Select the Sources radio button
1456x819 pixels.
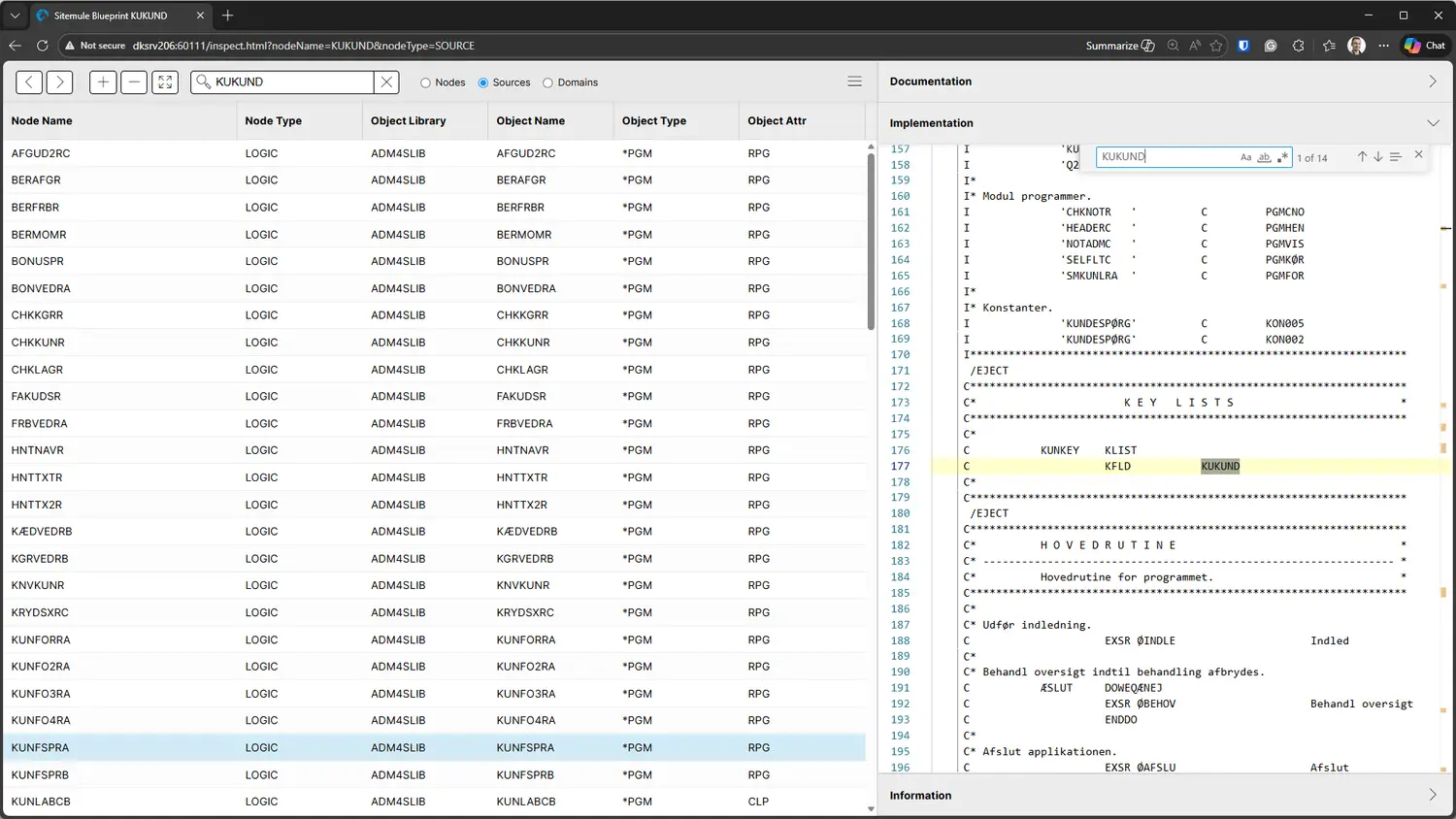click(x=483, y=82)
